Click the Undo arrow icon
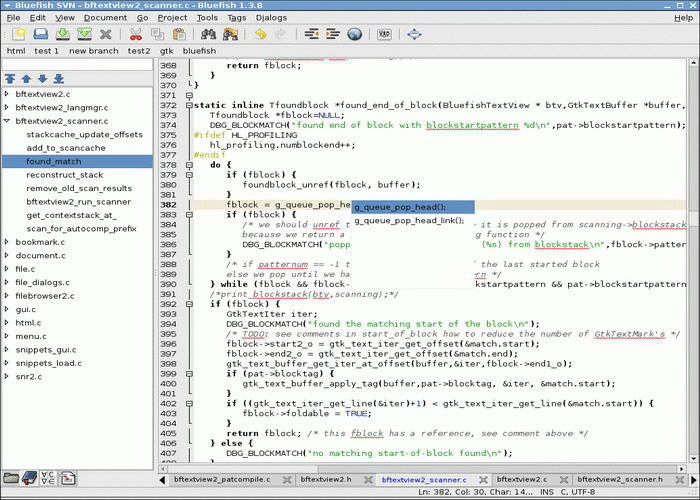Image resolution: width=700 pixels, height=500 pixels. pyautogui.click(x=260, y=34)
